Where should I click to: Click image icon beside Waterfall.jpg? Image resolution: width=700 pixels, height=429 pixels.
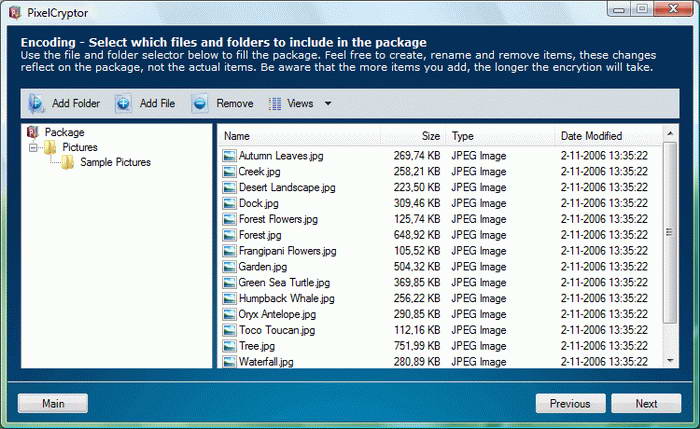(229, 362)
